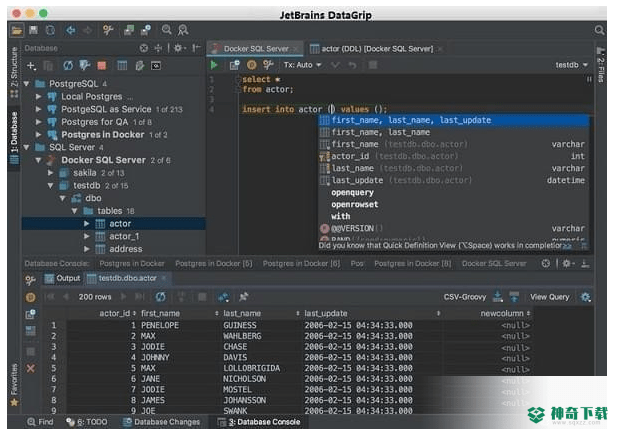Screen dimensions: 620x437
Task: Expand the sakila database node
Action: [51, 173]
